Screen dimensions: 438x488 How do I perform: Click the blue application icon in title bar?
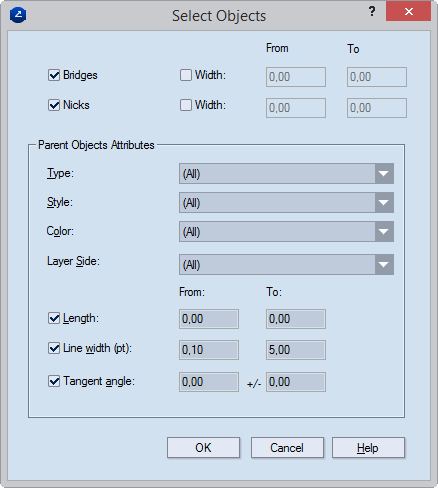click(x=18, y=15)
